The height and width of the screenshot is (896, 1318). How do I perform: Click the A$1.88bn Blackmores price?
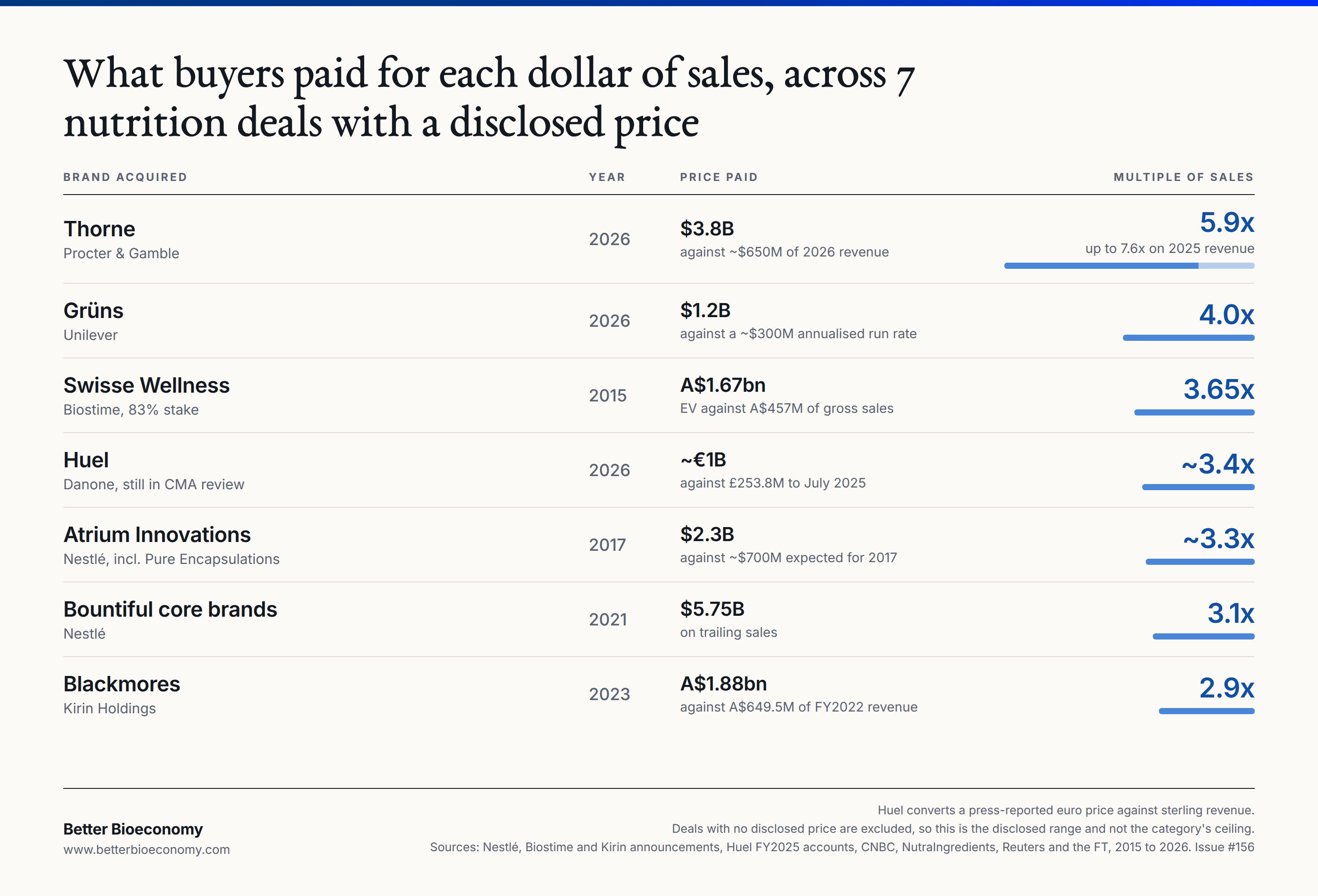(724, 684)
